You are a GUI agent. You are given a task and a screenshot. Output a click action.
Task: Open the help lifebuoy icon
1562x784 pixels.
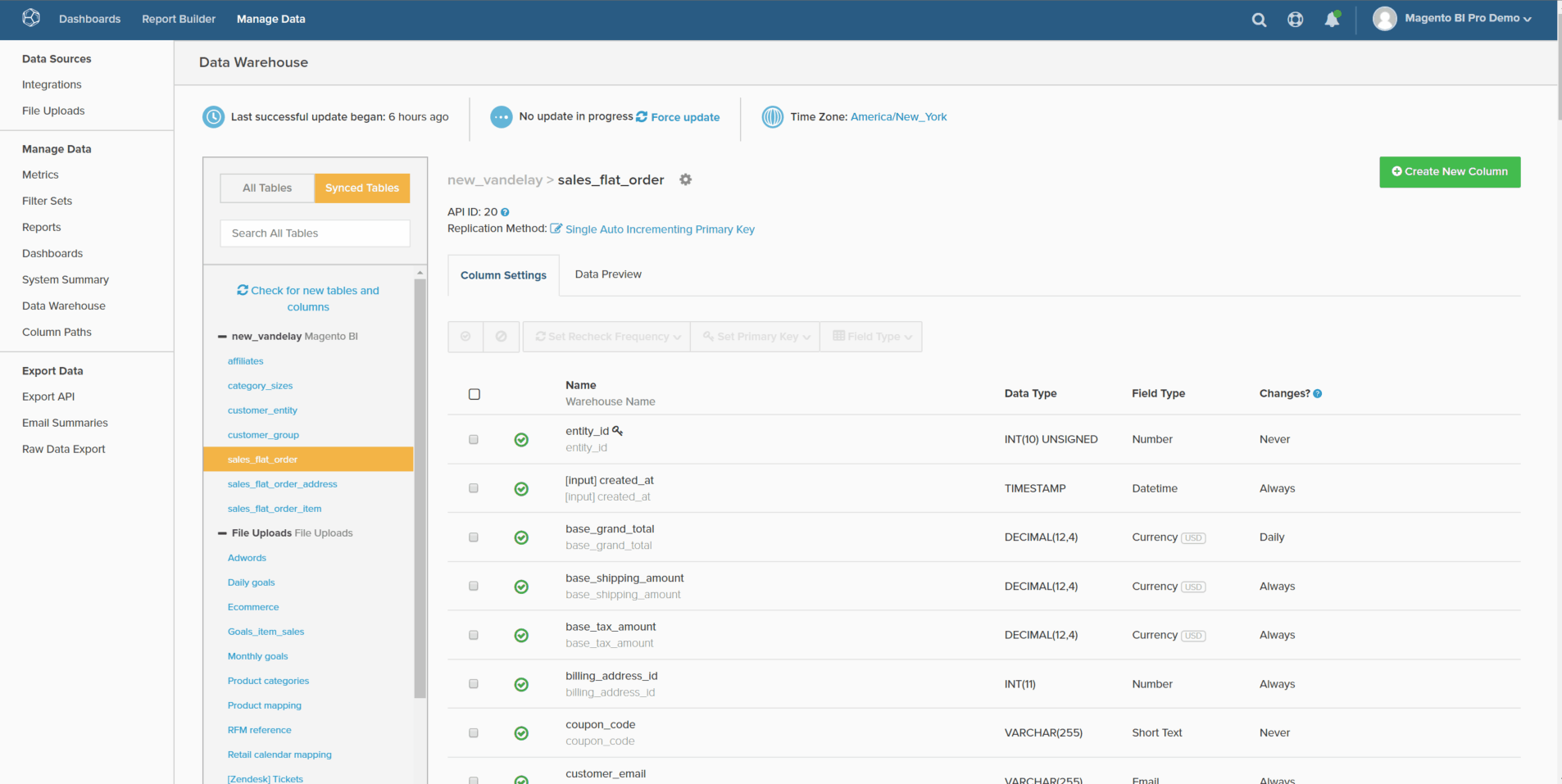click(1295, 20)
